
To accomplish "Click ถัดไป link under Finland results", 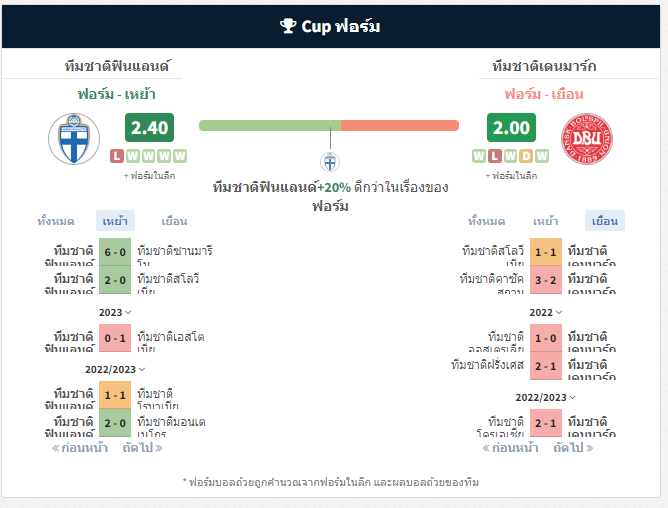I will pyautogui.click(x=142, y=448).
